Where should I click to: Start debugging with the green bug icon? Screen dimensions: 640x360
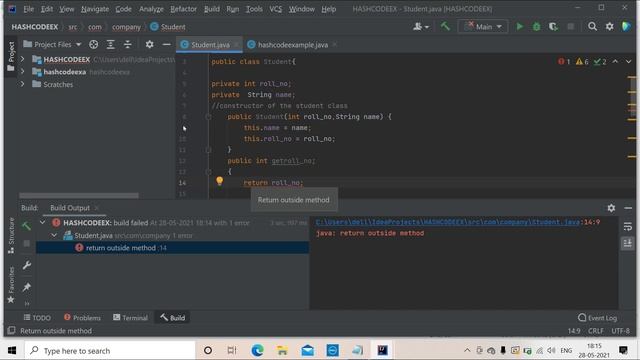[536, 27]
